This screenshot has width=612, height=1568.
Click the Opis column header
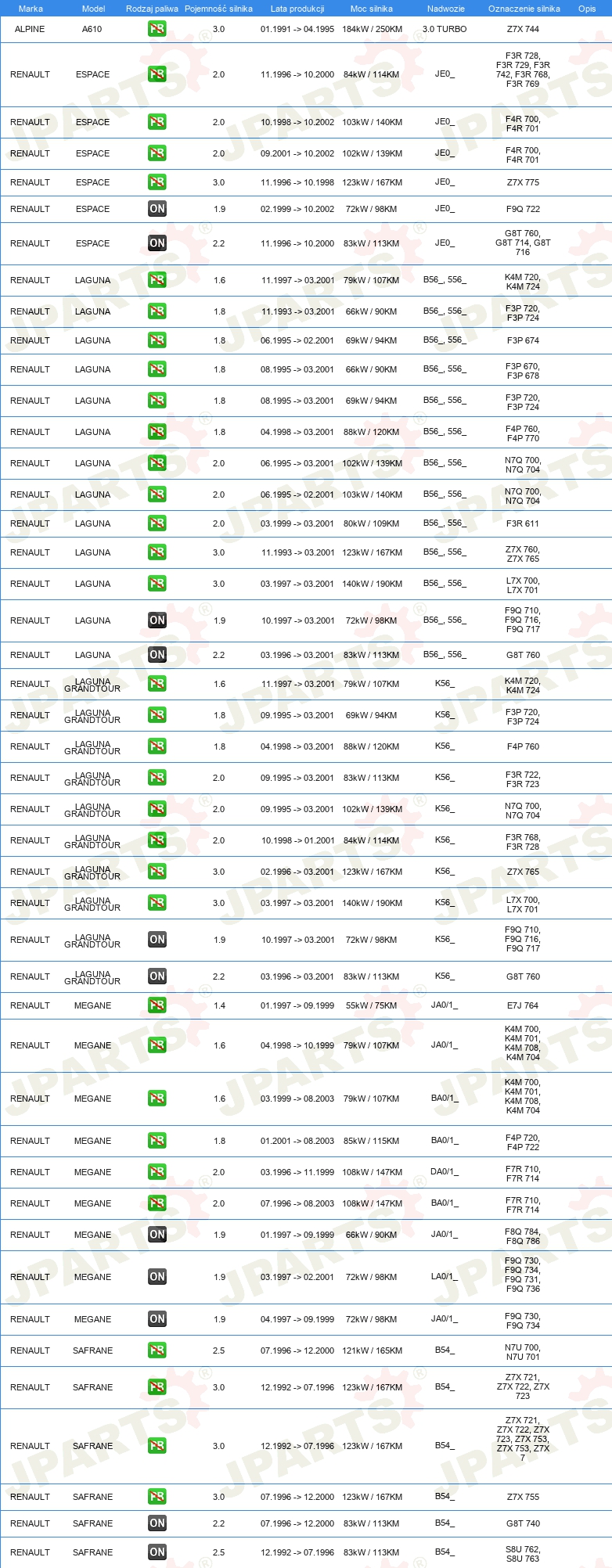[587, 9]
